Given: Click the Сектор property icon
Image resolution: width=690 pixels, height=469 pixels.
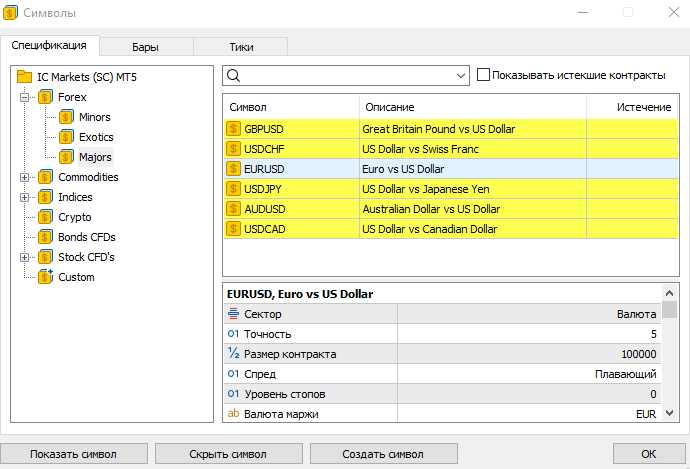Looking at the screenshot, I should click(x=233, y=314).
